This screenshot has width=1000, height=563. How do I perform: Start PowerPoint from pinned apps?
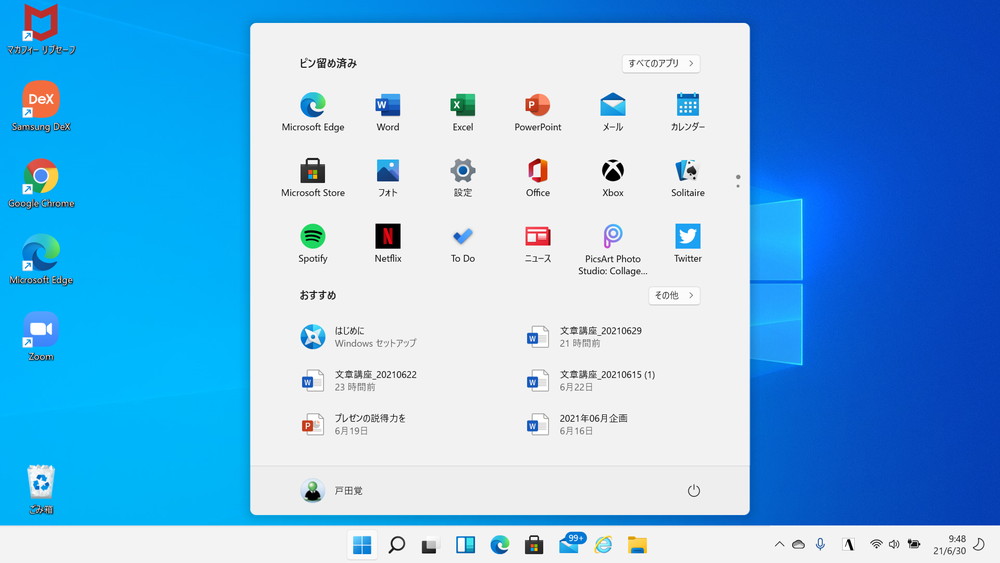[x=538, y=112]
